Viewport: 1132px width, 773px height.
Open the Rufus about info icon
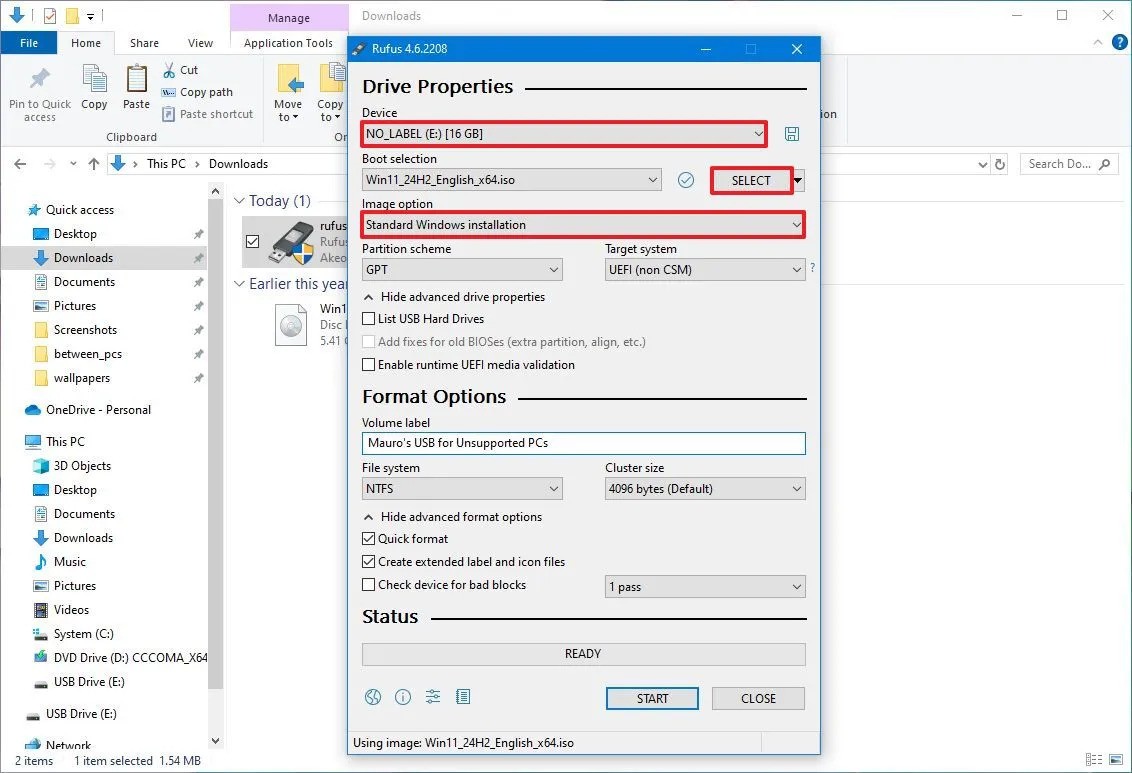coord(402,697)
